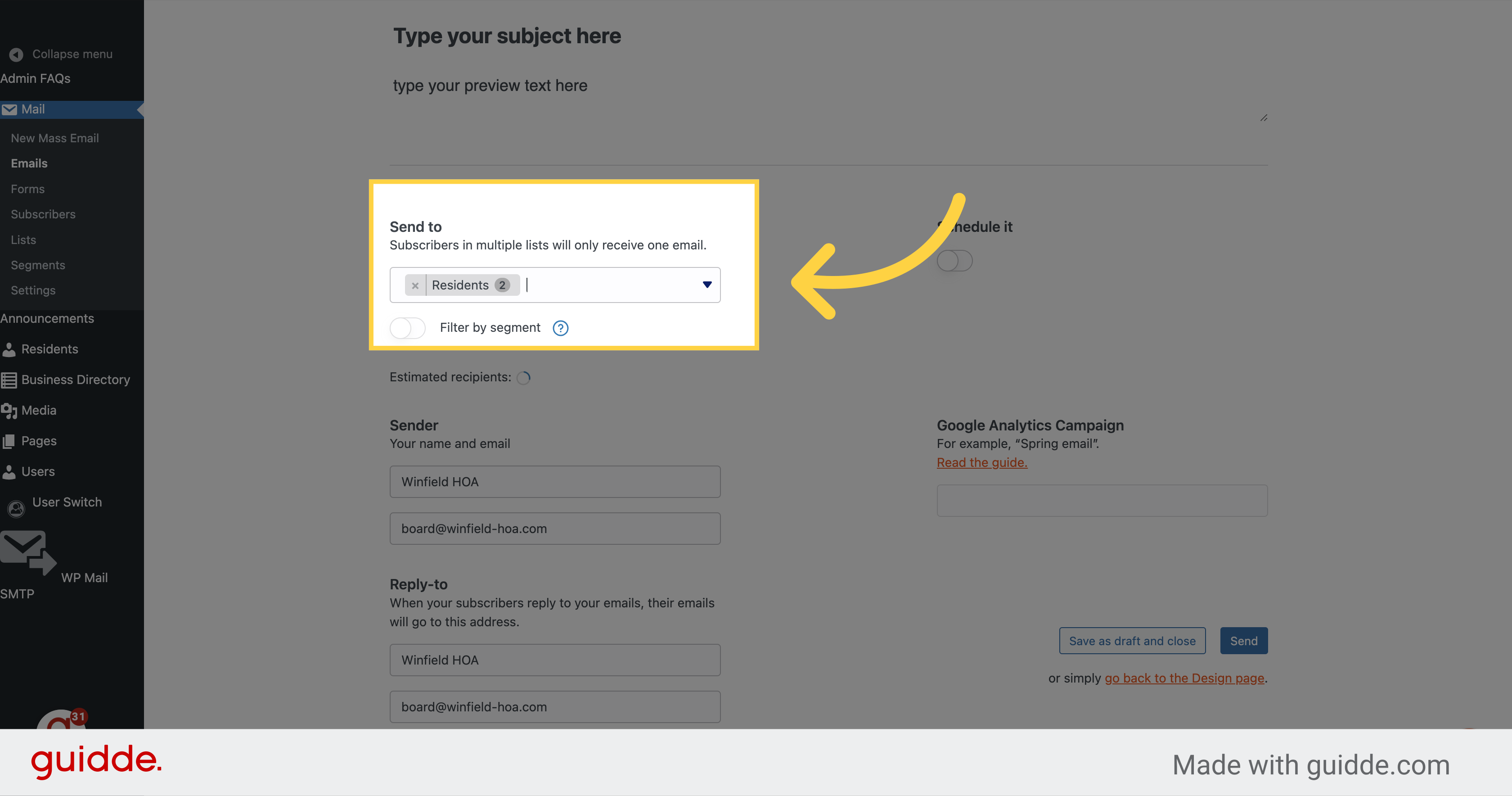
Task: Remove the Residents list tag
Action: pyautogui.click(x=415, y=285)
